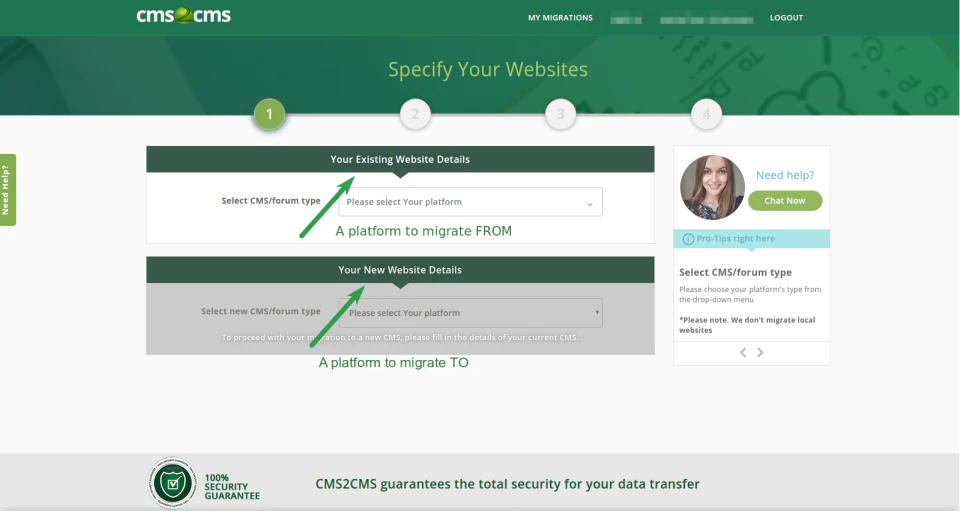Jump to wizard step 3
This screenshot has height=512, width=960.
point(560,114)
